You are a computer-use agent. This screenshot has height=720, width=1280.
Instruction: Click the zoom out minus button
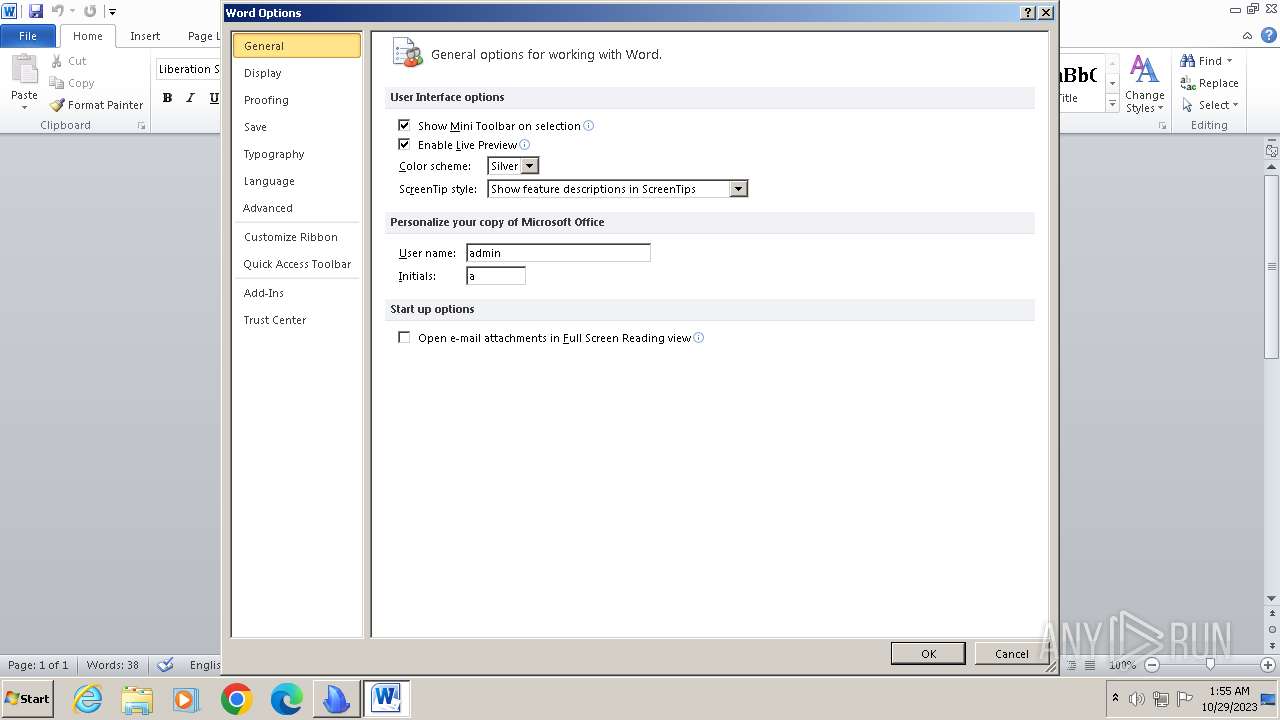[x=1152, y=665]
